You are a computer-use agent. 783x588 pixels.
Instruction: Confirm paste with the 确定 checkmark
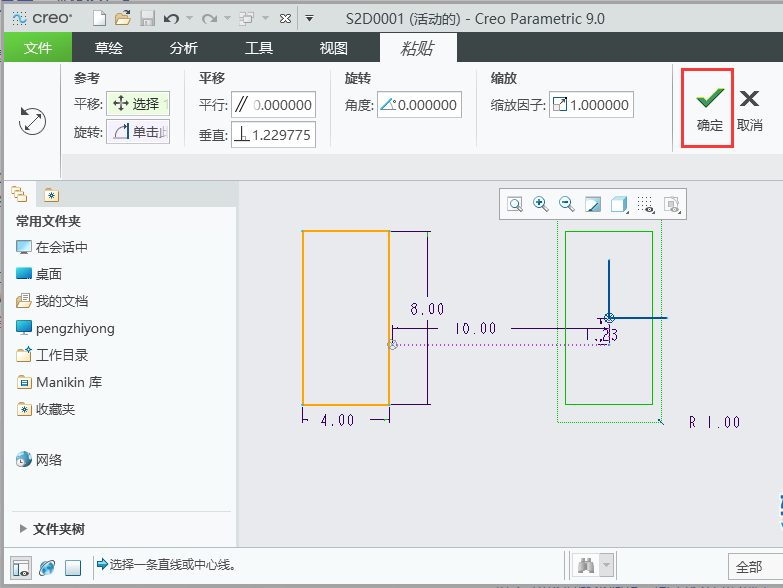coord(709,109)
